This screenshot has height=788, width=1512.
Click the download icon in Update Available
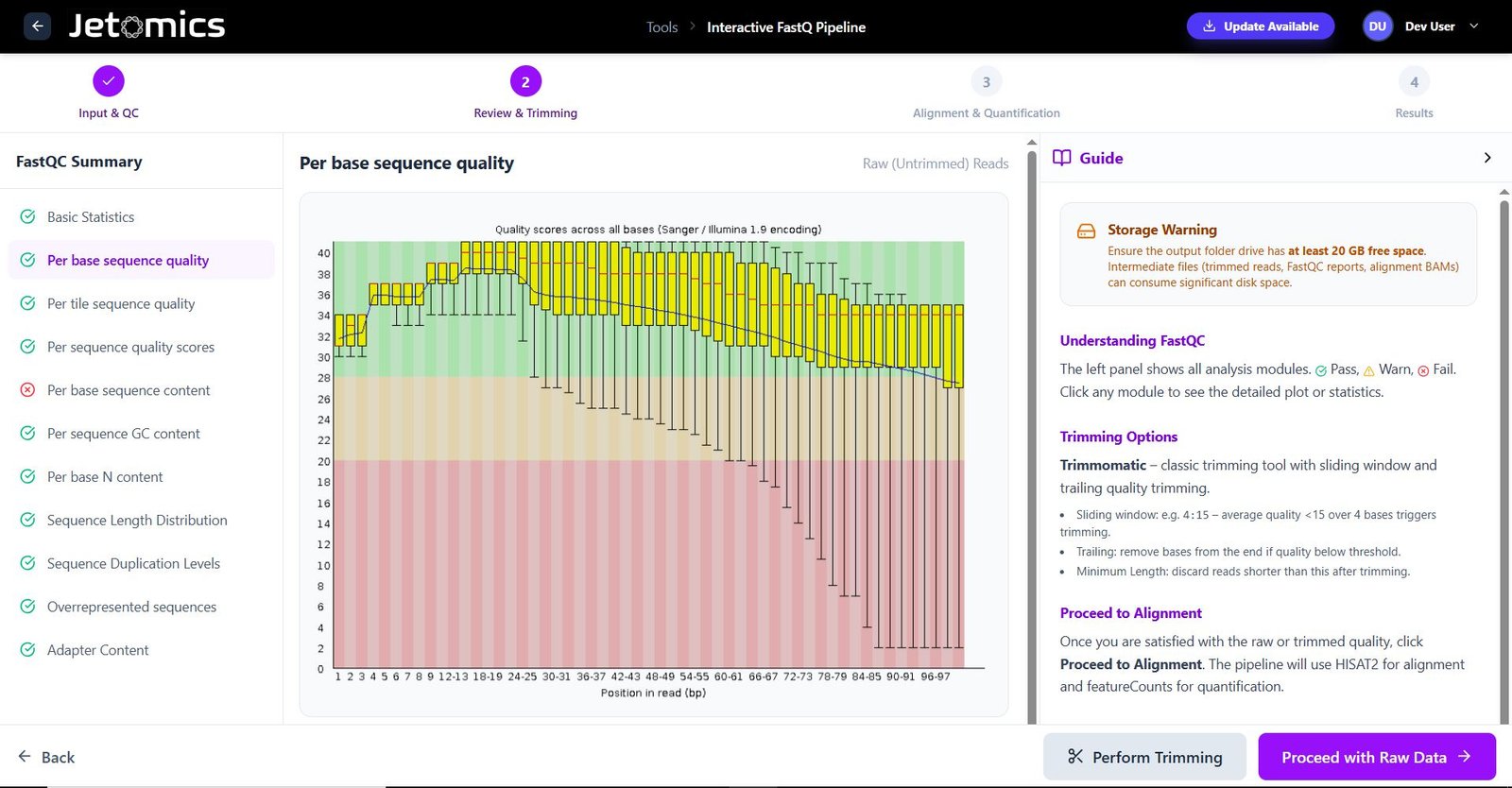tap(1209, 26)
